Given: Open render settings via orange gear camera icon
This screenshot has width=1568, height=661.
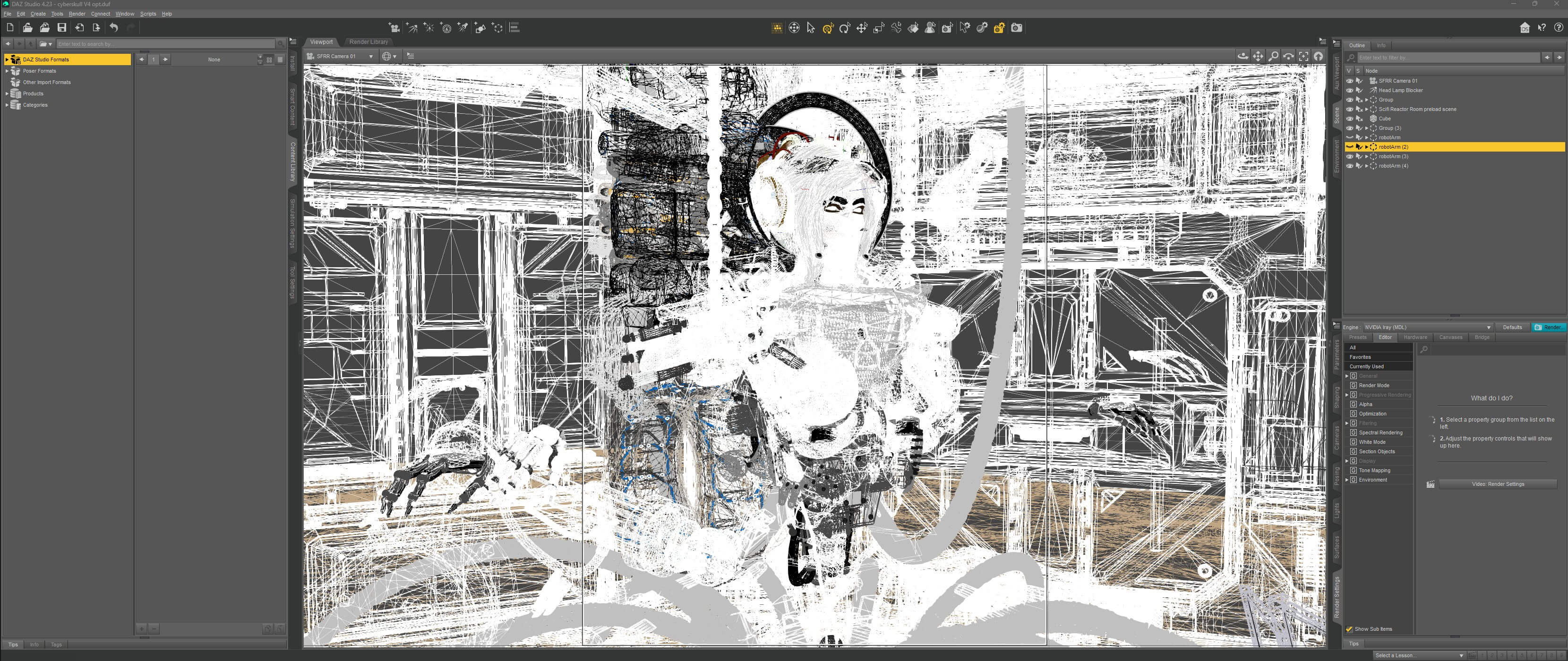Looking at the screenshot, I should 999,27.
